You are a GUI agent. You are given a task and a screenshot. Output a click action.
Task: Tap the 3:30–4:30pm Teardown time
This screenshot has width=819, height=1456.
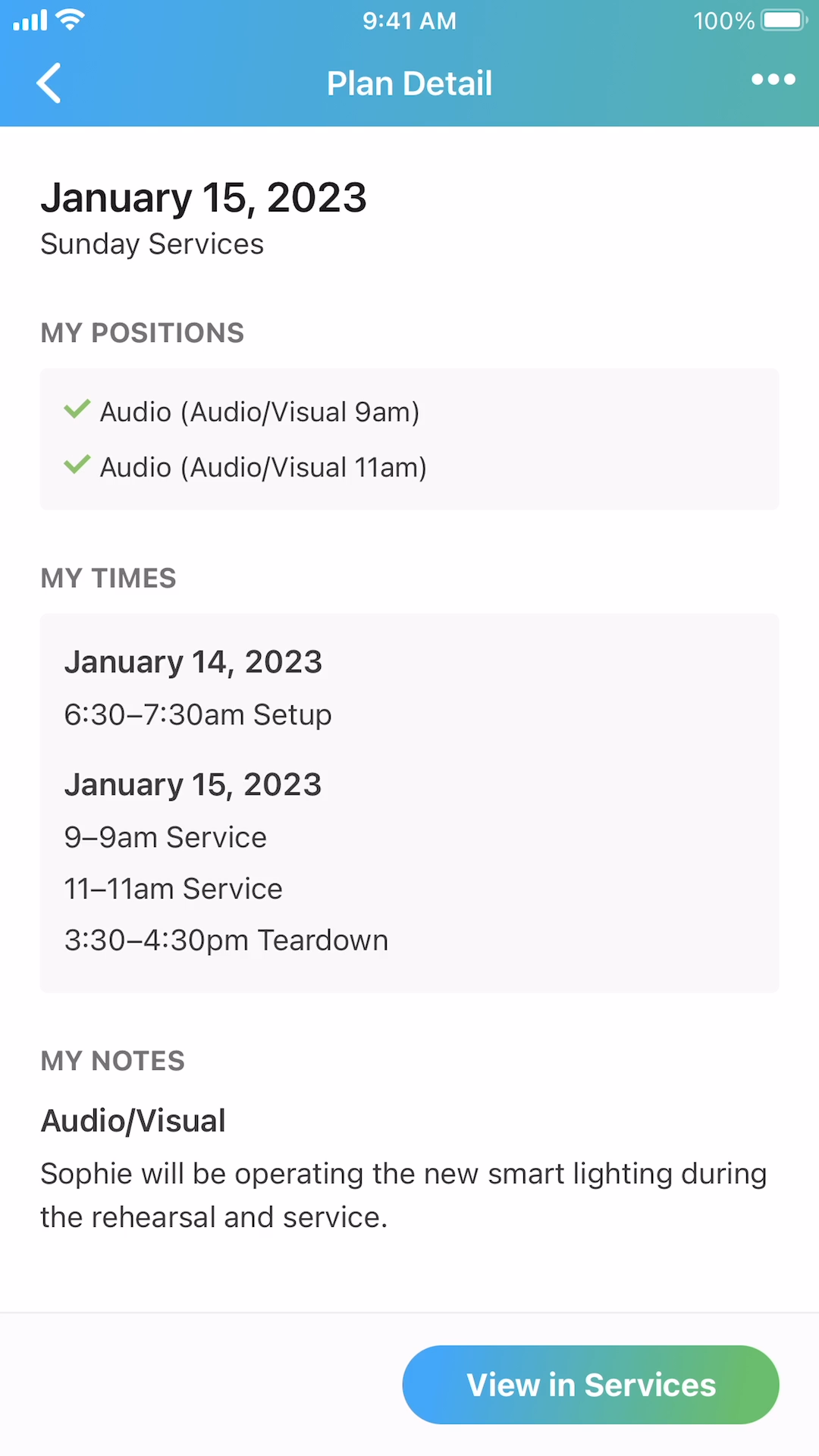226,940
